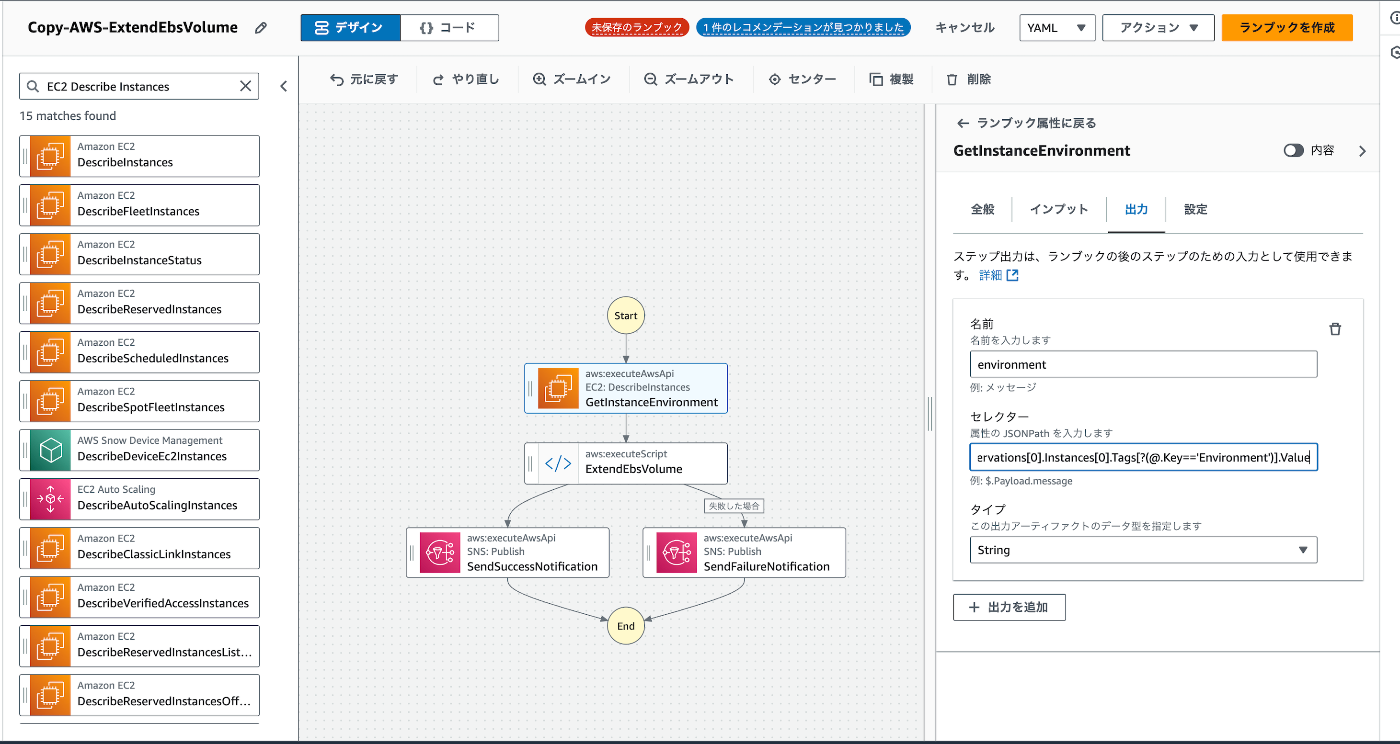Screen dimensions: 1400x744
Task: Click the セレクター JSONPath input field
Action: pos(1143,458)
